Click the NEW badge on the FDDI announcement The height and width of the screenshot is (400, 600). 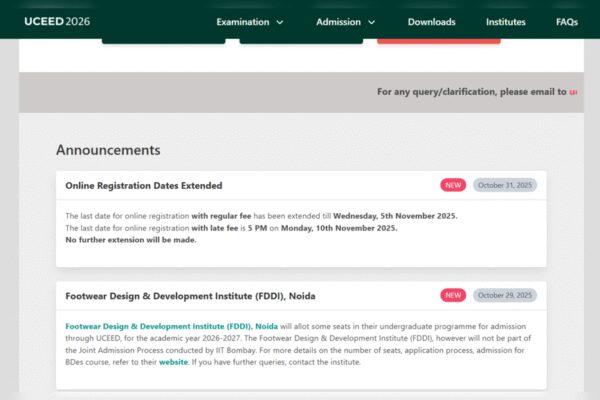453,296
